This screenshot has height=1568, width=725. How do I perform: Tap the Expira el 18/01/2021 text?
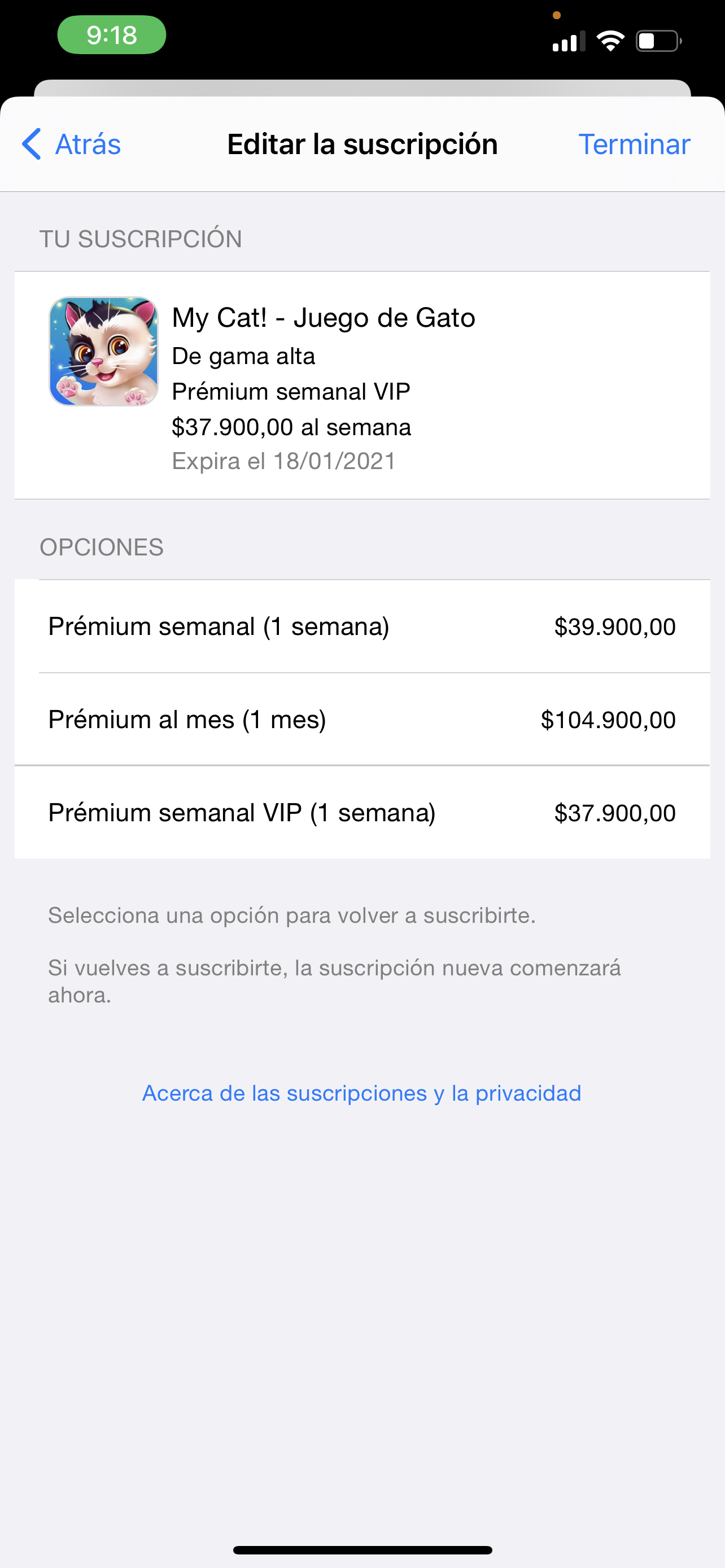283,461
